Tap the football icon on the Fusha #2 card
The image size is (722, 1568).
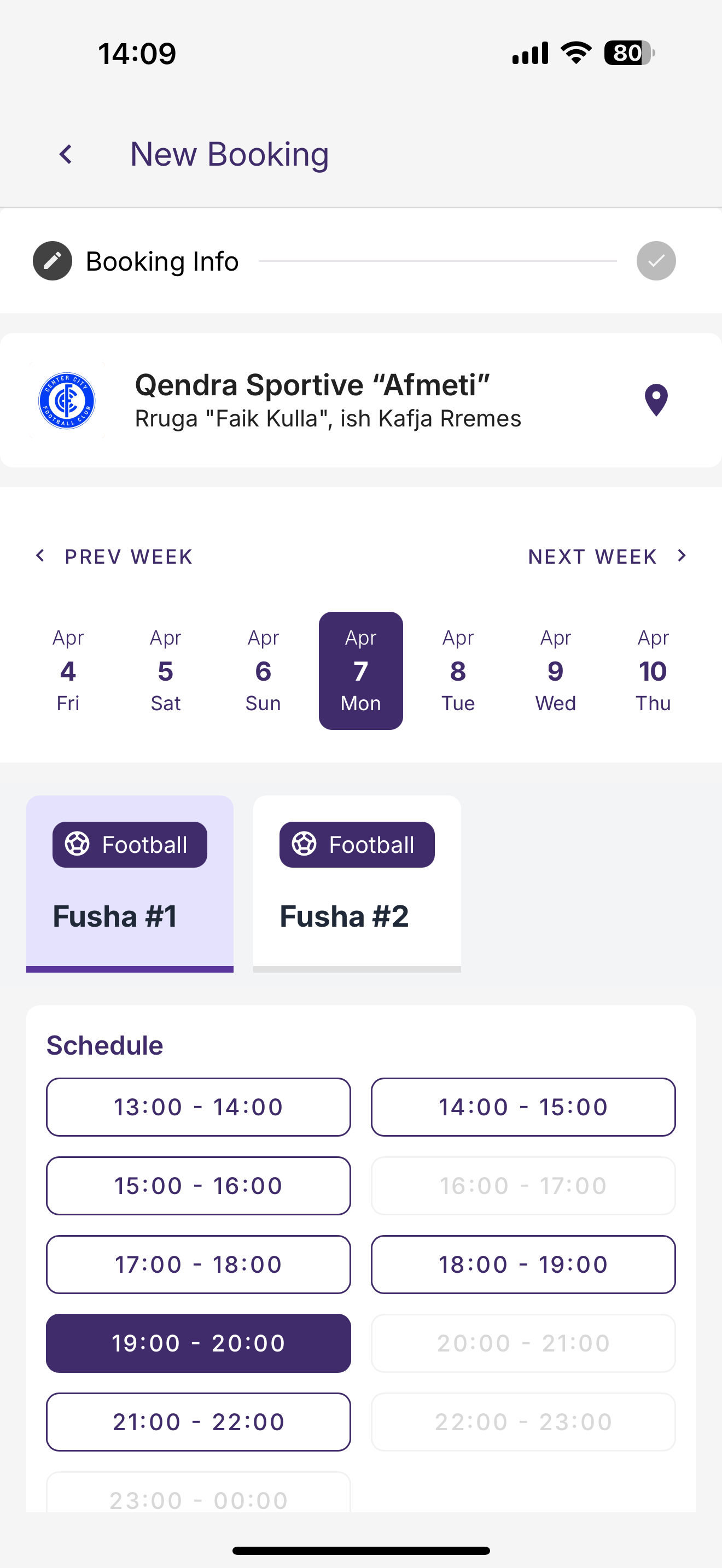(x=304, y=844)
